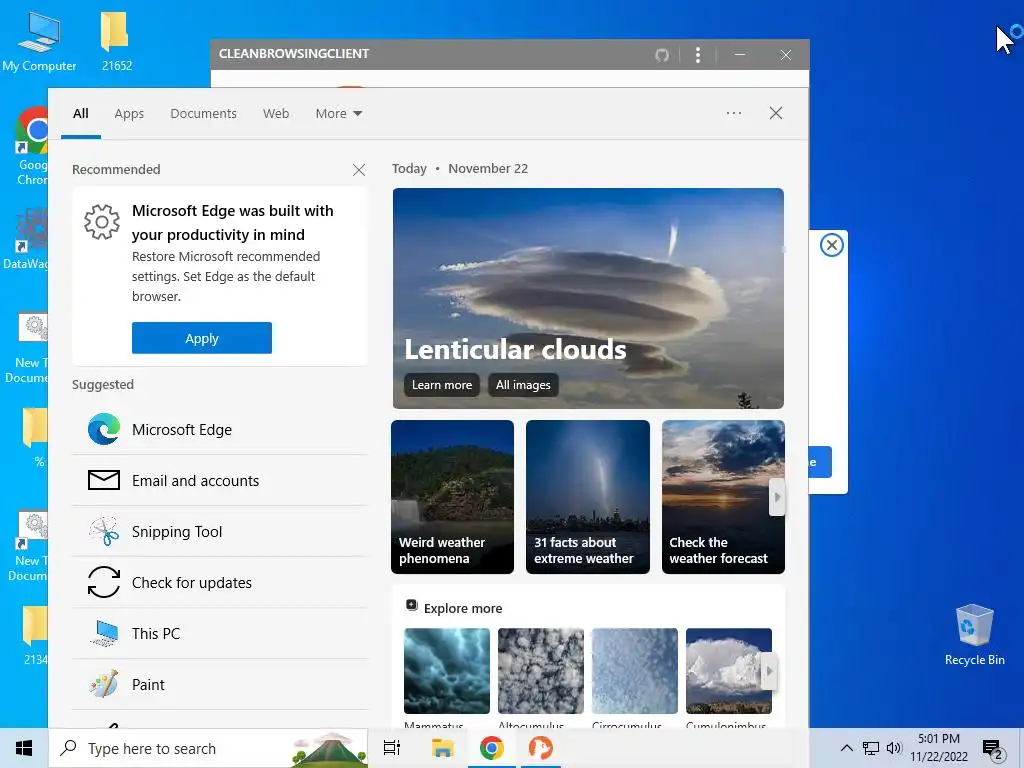1024x768 pixels.
Task: Open Check the weather forecast card
Action: pyautogui.click(x=723, y=497)
